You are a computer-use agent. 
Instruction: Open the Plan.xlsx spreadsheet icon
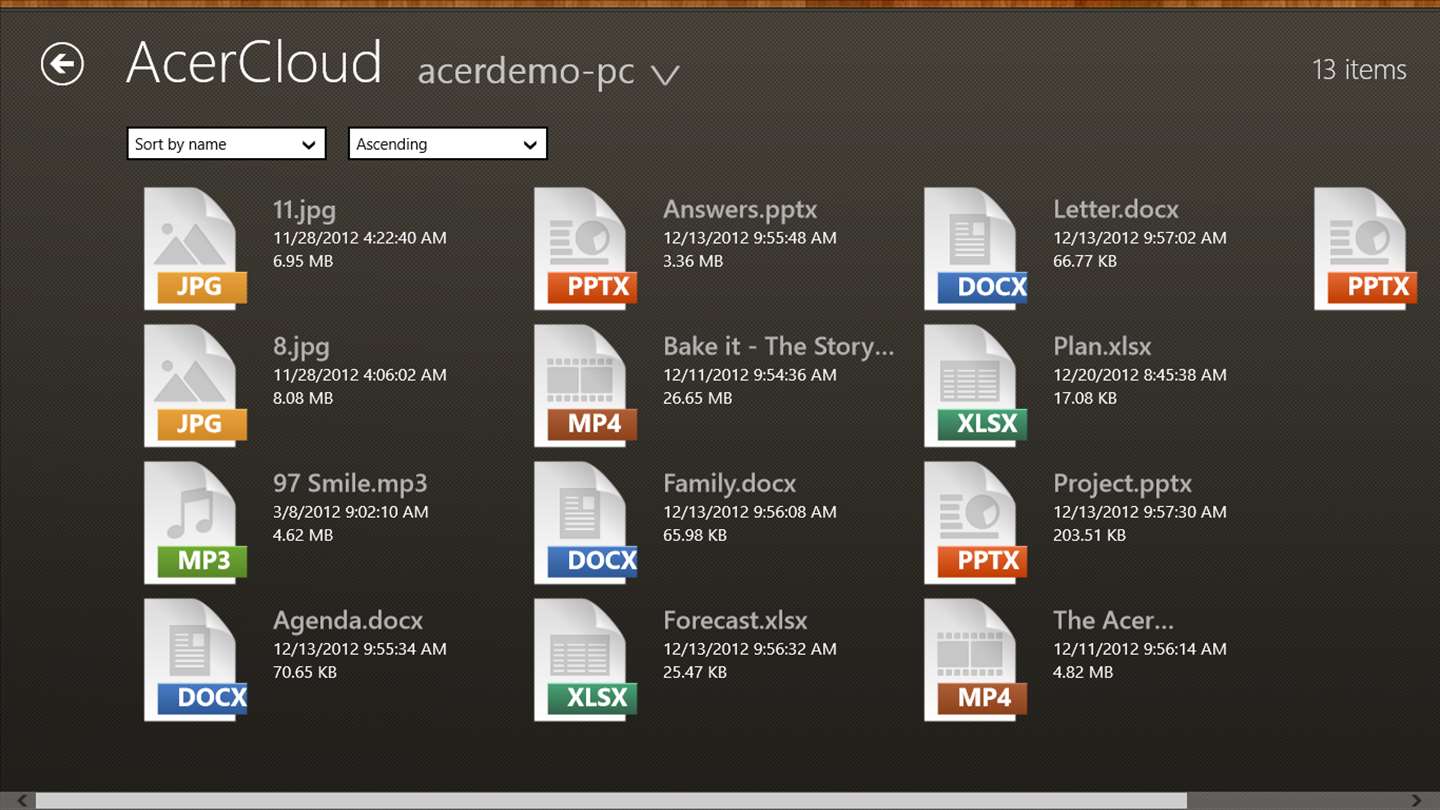(975, 384)
